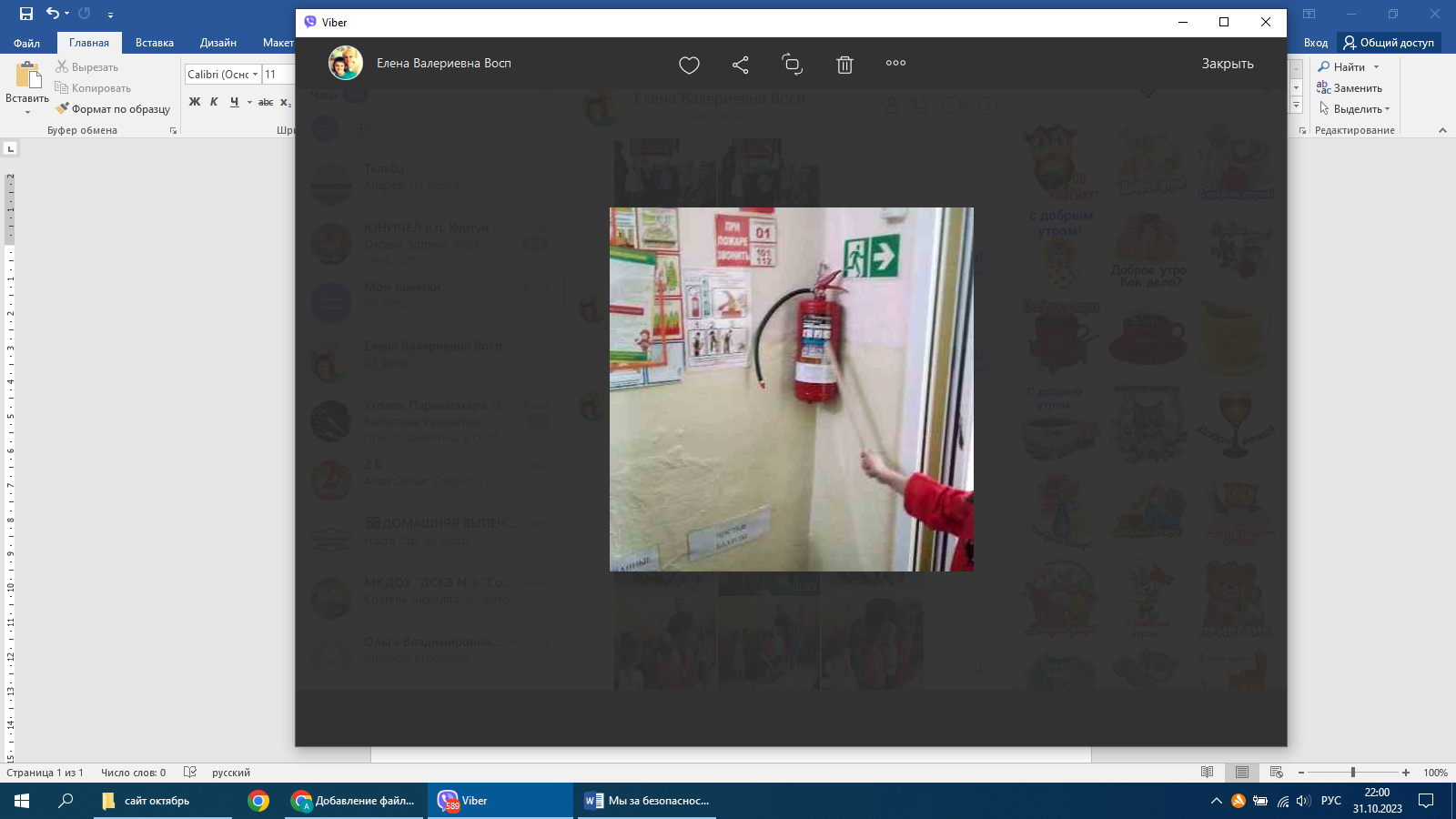Open the undo history dropdown arrow
1456x819 pixels.
point(66,14)
